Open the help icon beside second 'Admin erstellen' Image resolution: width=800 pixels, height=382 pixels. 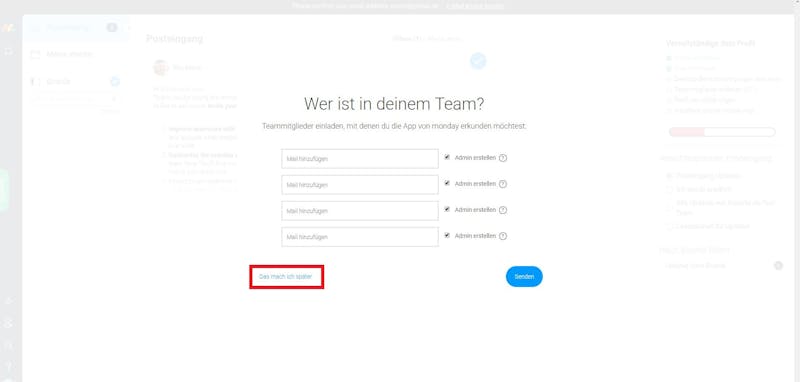point(503,184)
